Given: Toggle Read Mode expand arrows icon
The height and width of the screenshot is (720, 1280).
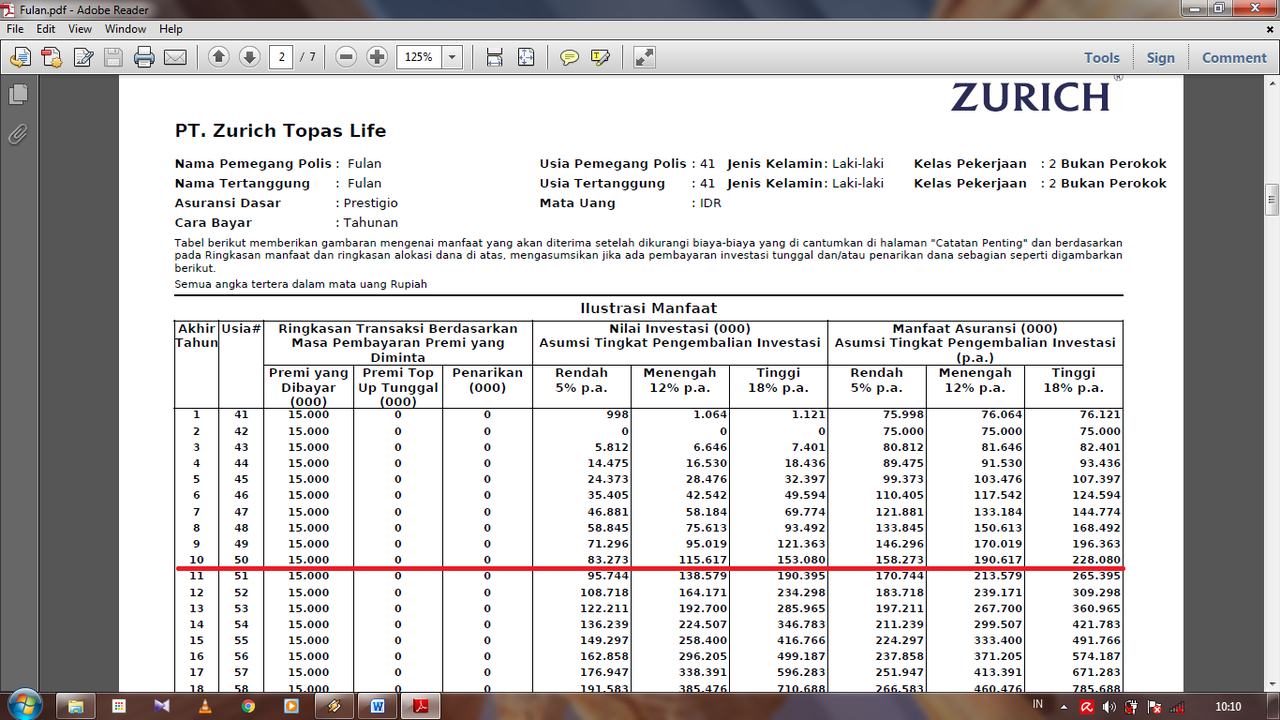Looking at the screenshot, I should (644, 57).
